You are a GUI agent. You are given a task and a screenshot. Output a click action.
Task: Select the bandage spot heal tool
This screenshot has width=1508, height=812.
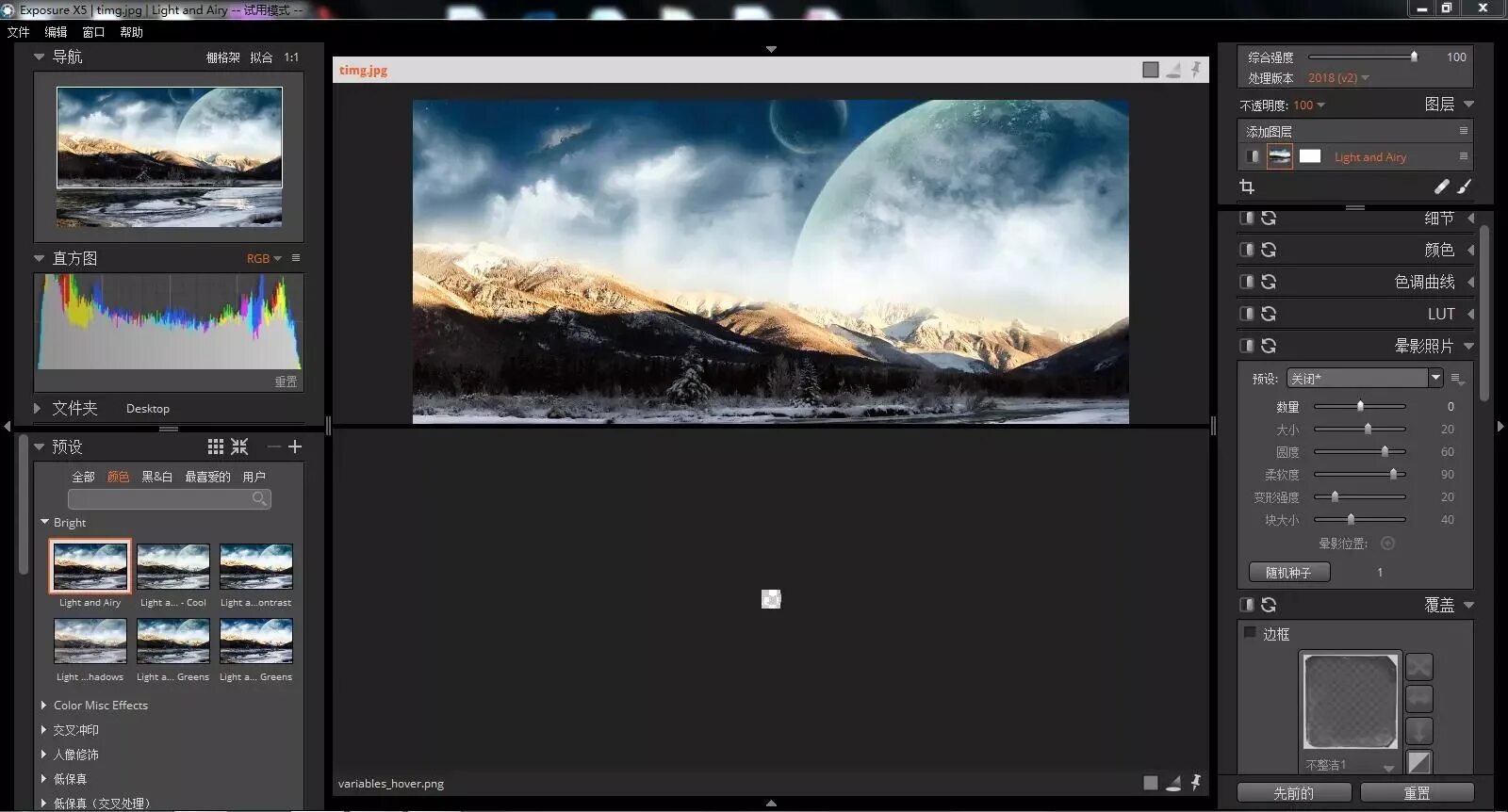1441,187
